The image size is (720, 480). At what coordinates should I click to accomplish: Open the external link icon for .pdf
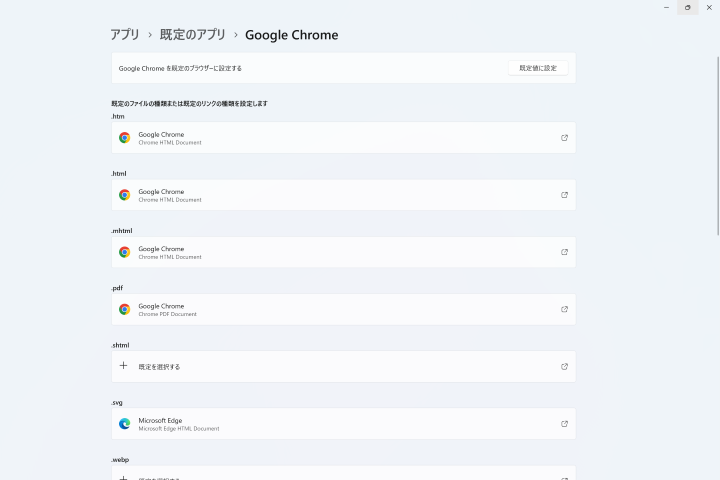pyautogui.click(x=564, y=310)
